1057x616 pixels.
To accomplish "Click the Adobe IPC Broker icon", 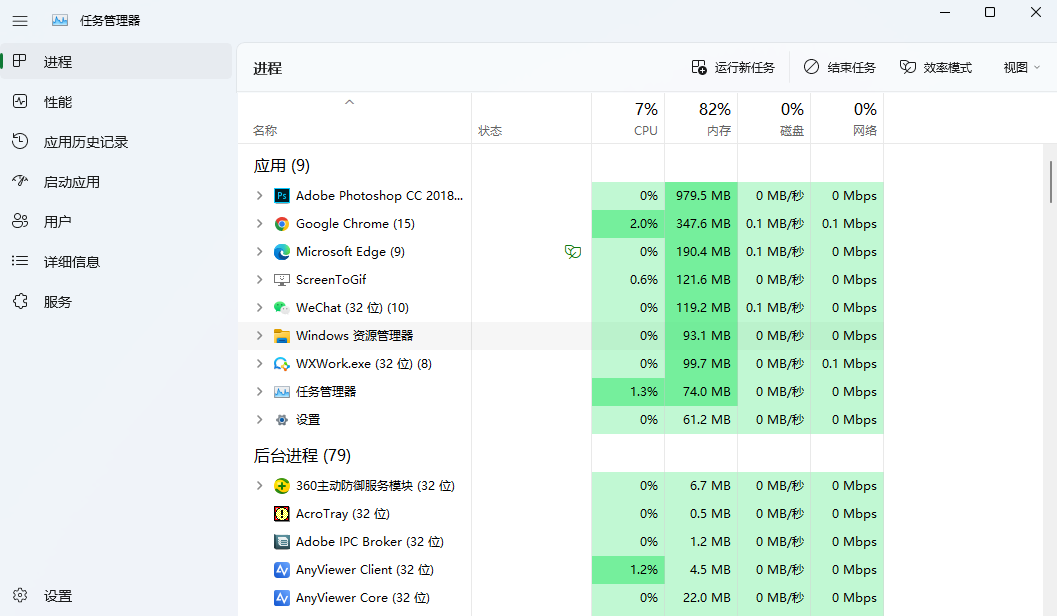I will coord(282,542).
